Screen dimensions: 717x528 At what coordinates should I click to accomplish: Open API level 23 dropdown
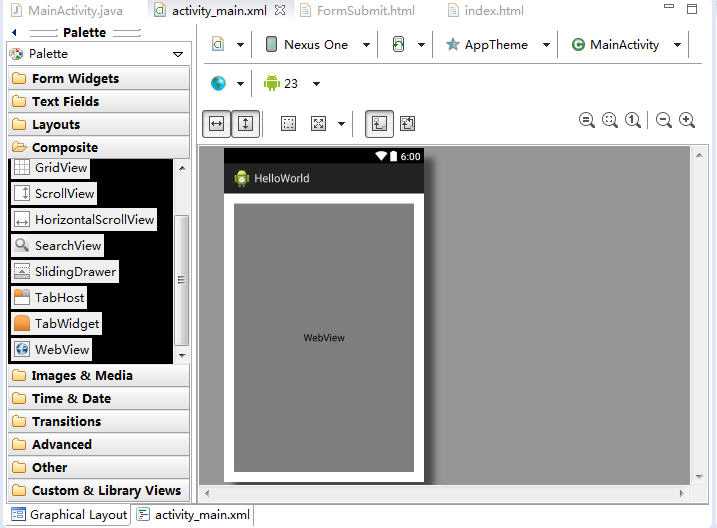tap(316, 84)
